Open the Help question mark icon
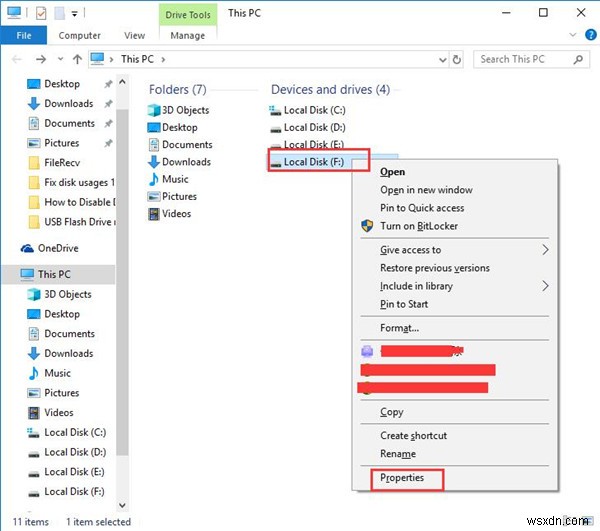This screenshot has width=600, height=531. (x=591, y=35)
